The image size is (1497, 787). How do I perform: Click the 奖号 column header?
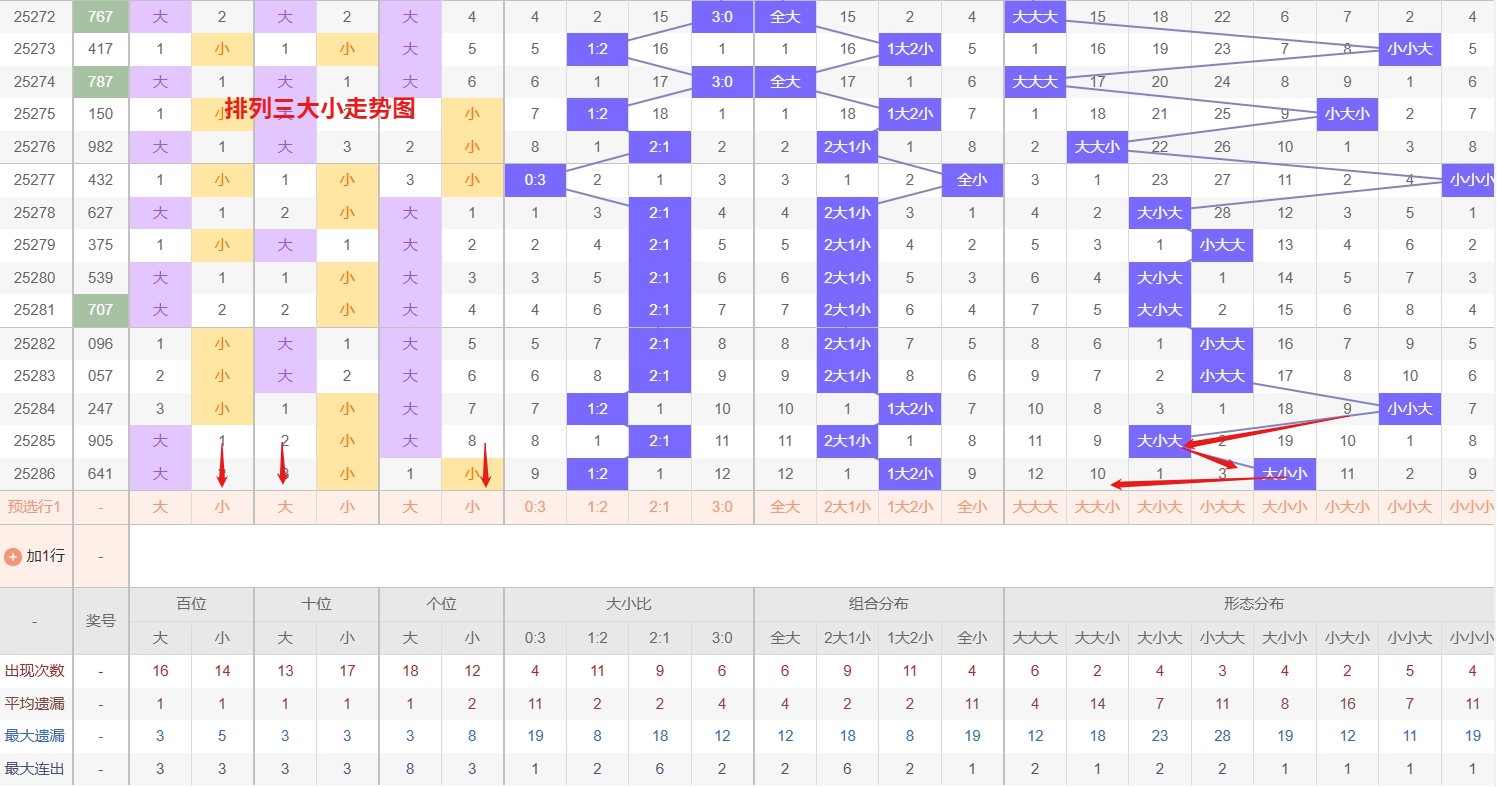click(x=101, y=621)
